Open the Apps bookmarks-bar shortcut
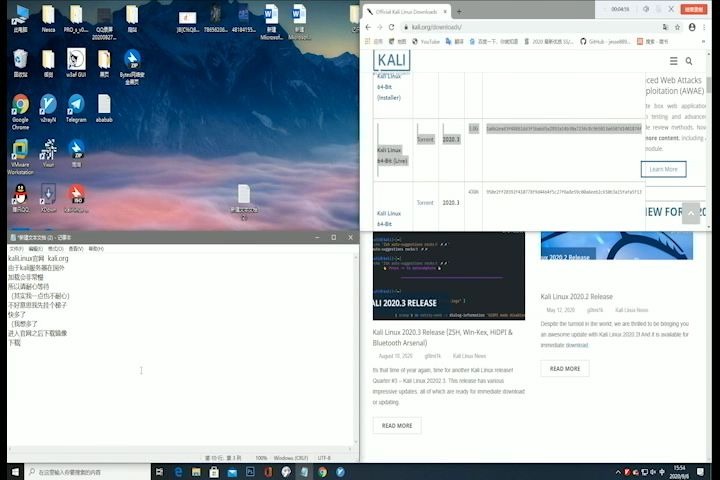This screenshot has width=720, height=480. pyautogui.click(x=374, y=41)
